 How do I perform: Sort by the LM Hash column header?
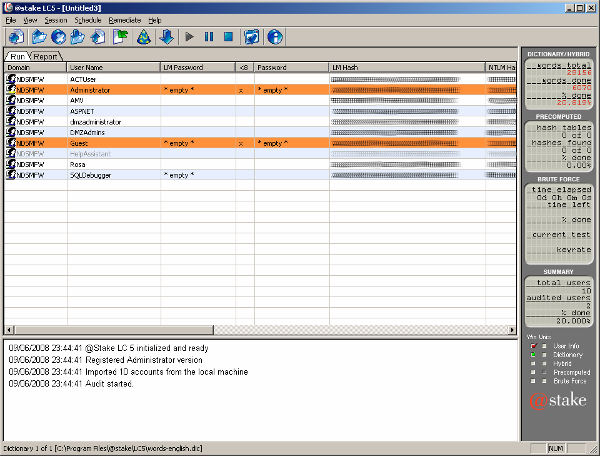[407, 67]
